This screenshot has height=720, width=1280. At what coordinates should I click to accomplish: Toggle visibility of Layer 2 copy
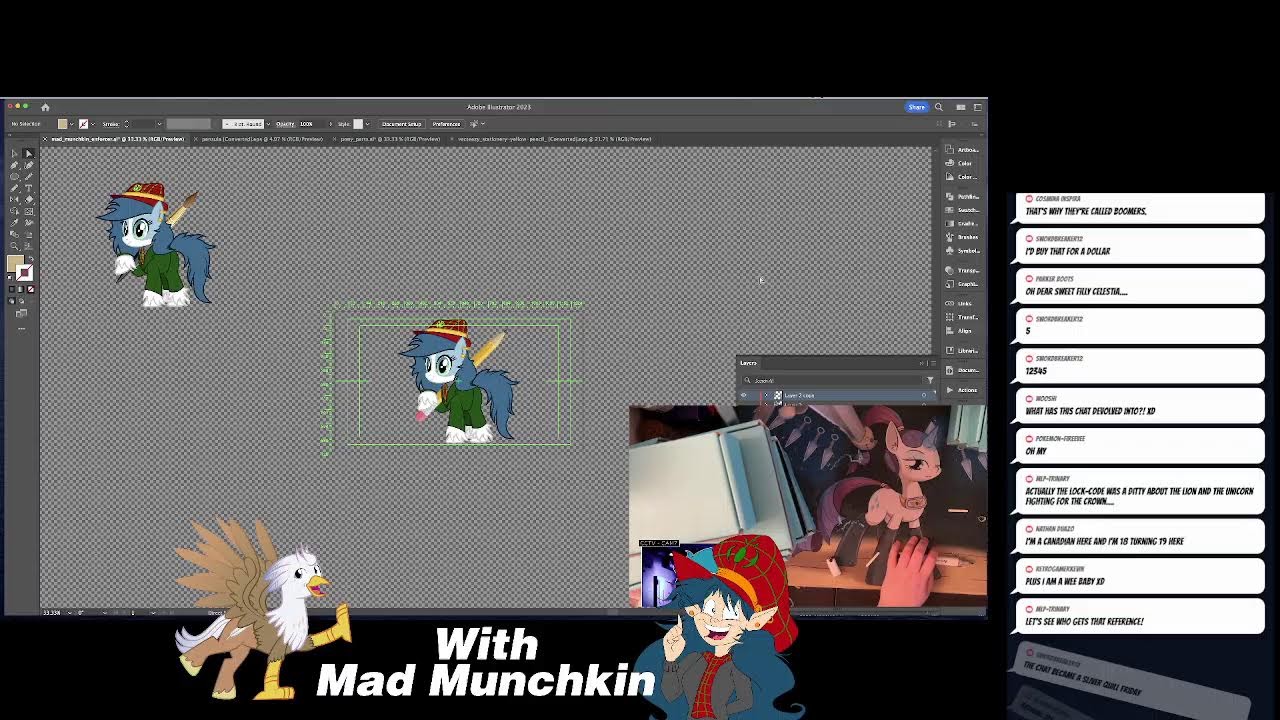click(x=743, y=395)
